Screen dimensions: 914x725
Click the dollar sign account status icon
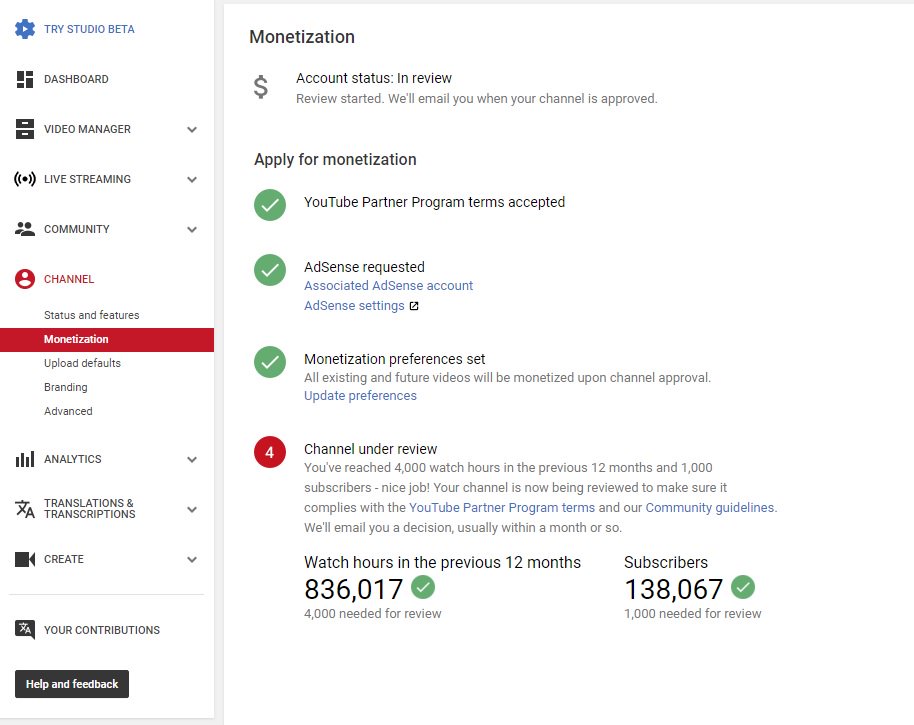[x=261, y=87]
